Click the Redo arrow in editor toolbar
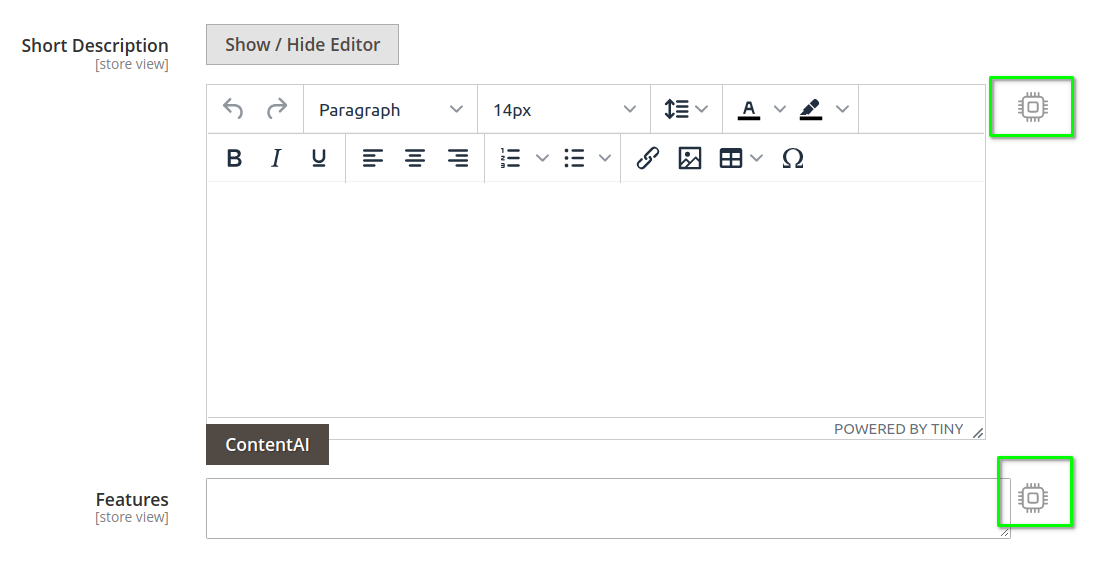 (x=277, y=109)
